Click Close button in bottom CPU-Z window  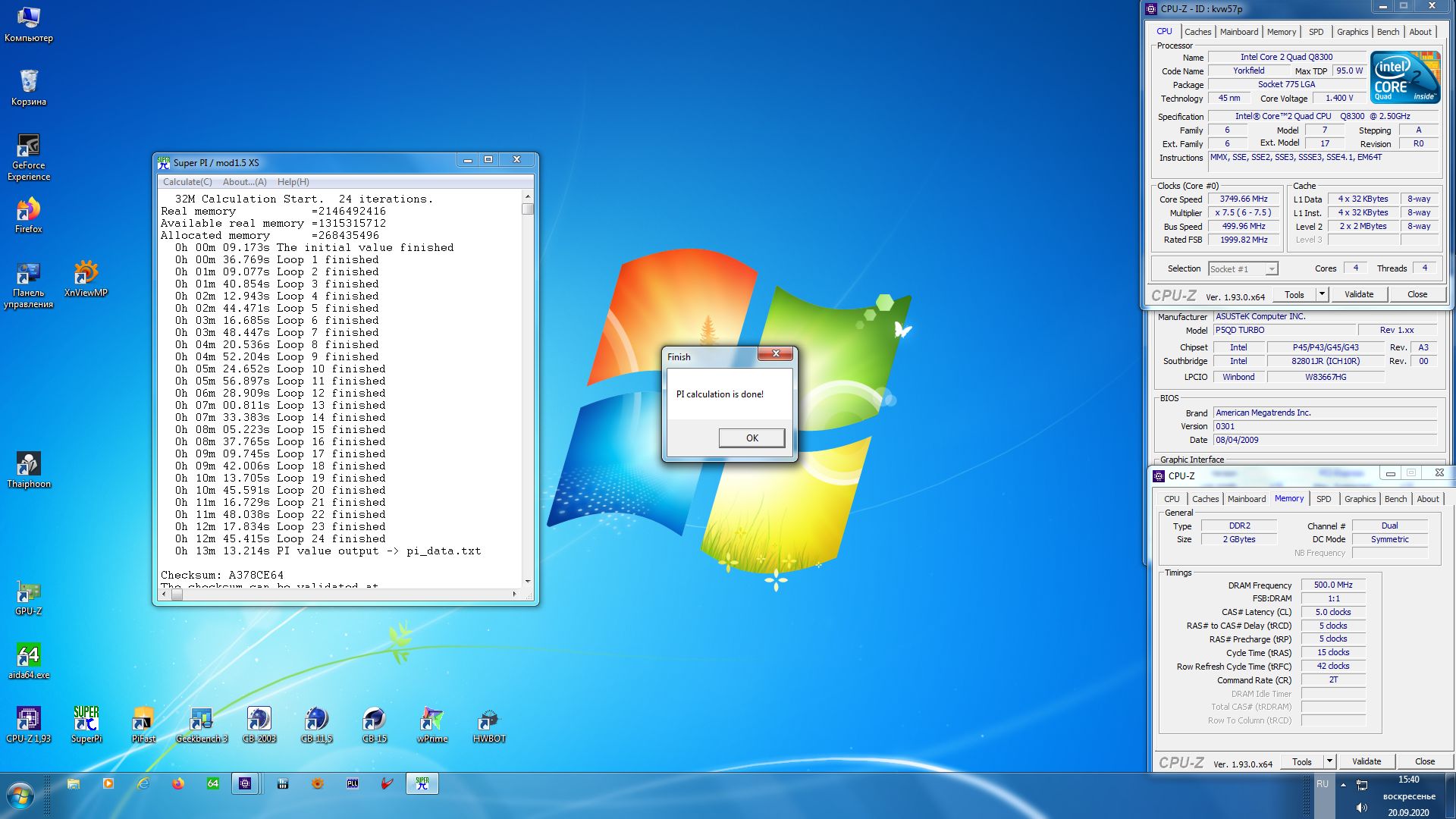coord(1425,761)
